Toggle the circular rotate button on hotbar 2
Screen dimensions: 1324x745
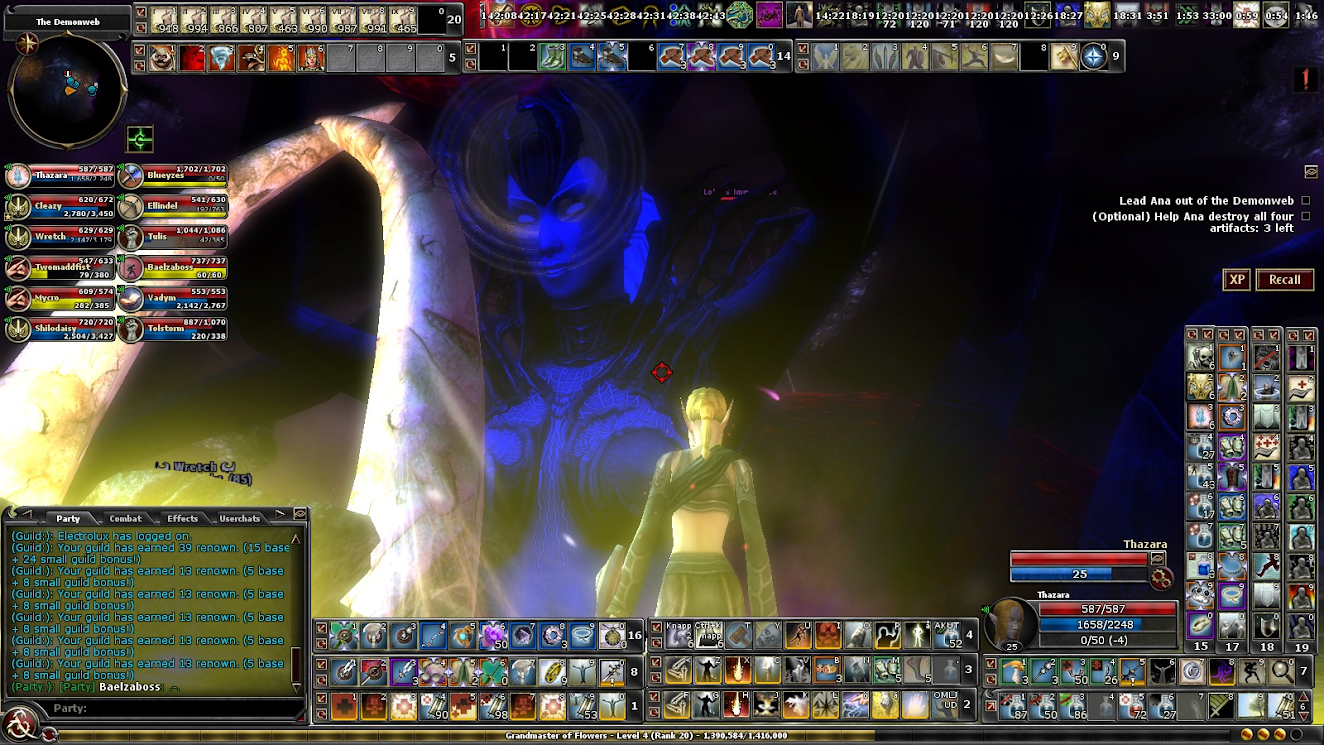click(656, 711)
